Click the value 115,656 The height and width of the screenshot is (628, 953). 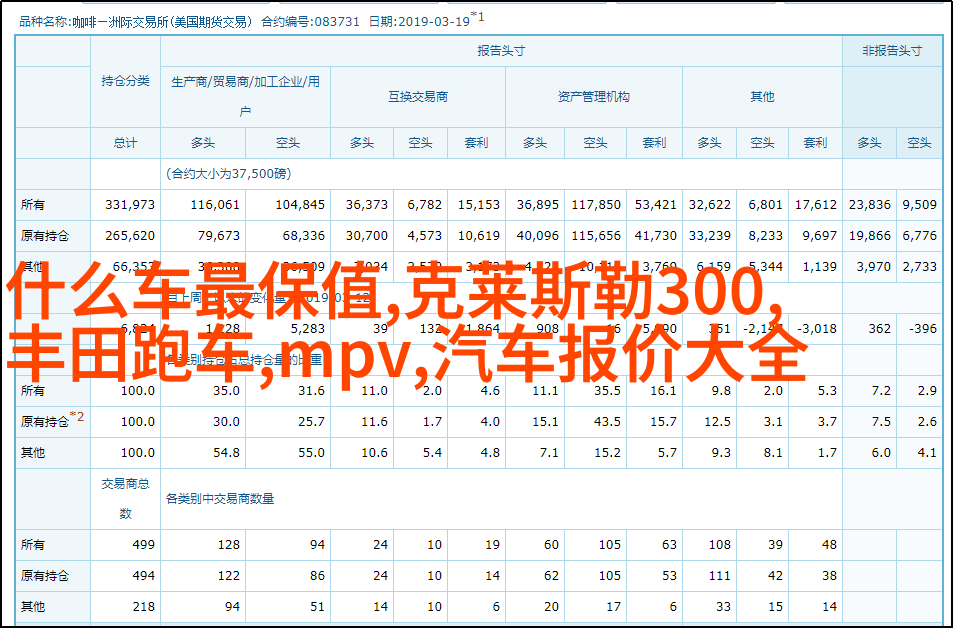pyautogui.click(x=596, y=236)
